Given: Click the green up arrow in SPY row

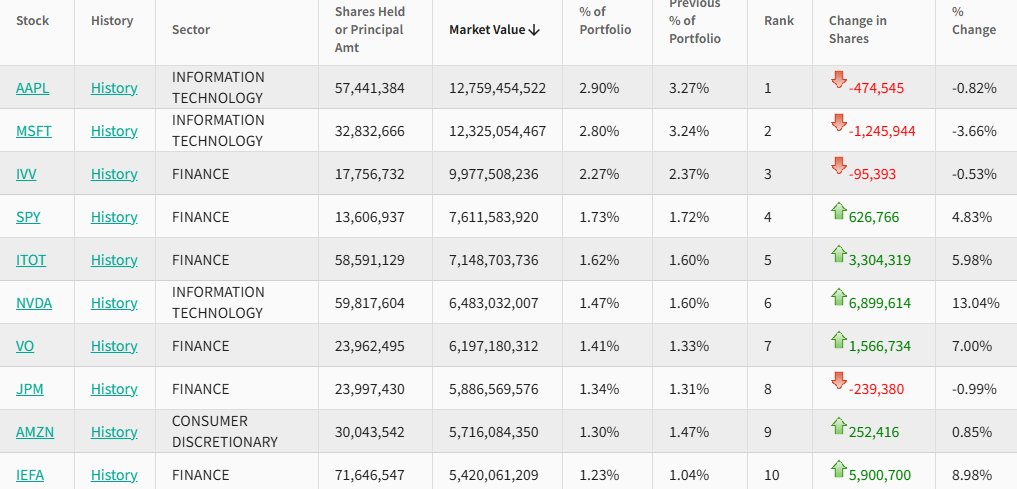Looking at the screenshot, I should (838, 210).
